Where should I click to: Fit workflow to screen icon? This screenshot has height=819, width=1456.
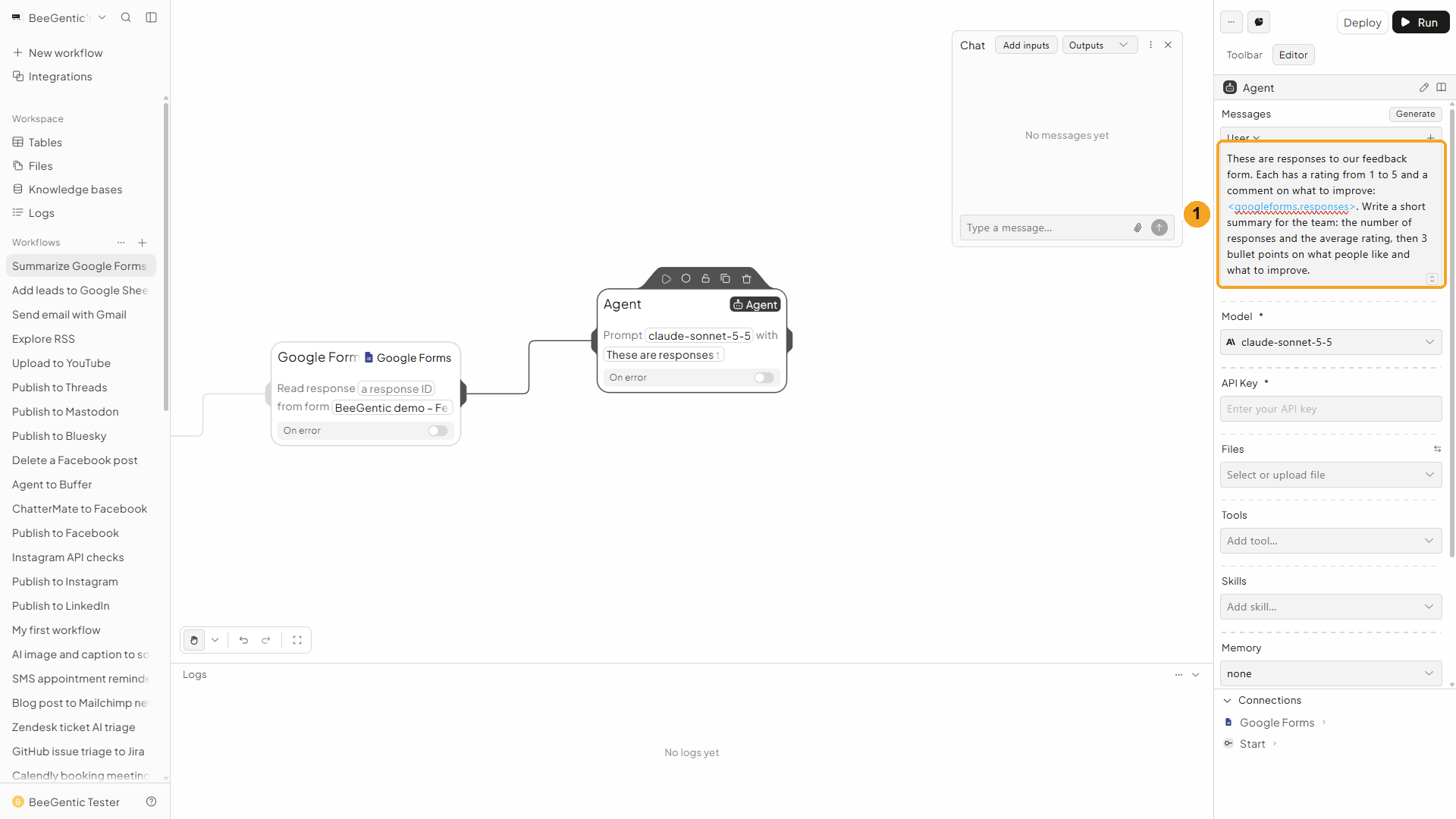point(297,640)
